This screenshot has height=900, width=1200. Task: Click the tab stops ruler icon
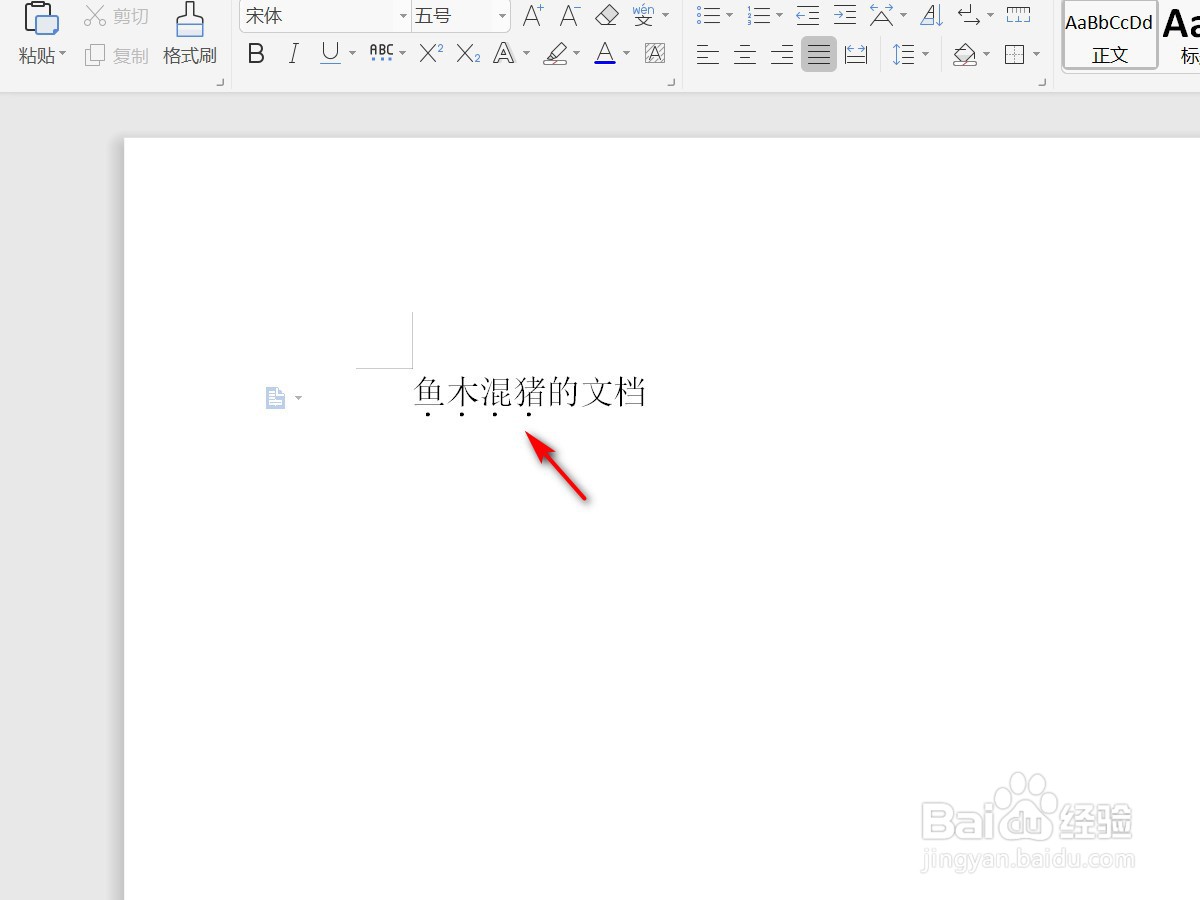1018,15
